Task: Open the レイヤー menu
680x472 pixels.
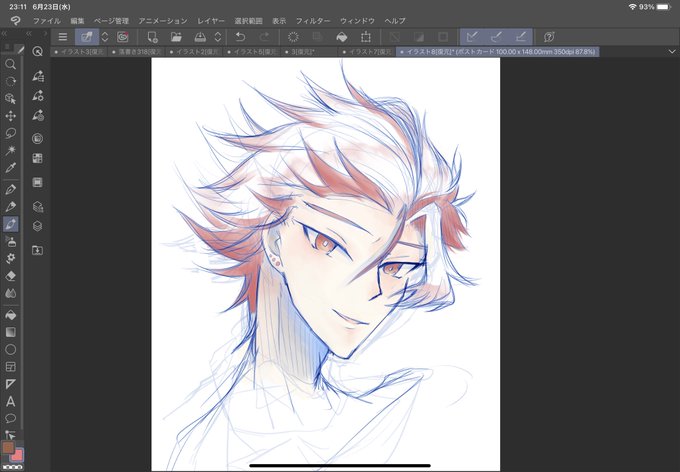Action: (211, 21)
